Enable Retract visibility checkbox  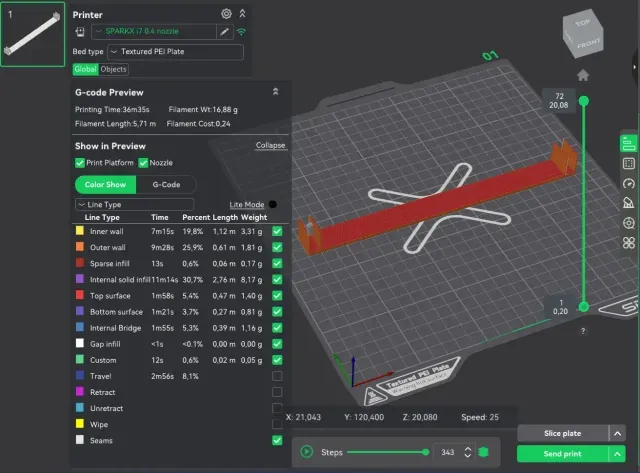tap(277, 392)
